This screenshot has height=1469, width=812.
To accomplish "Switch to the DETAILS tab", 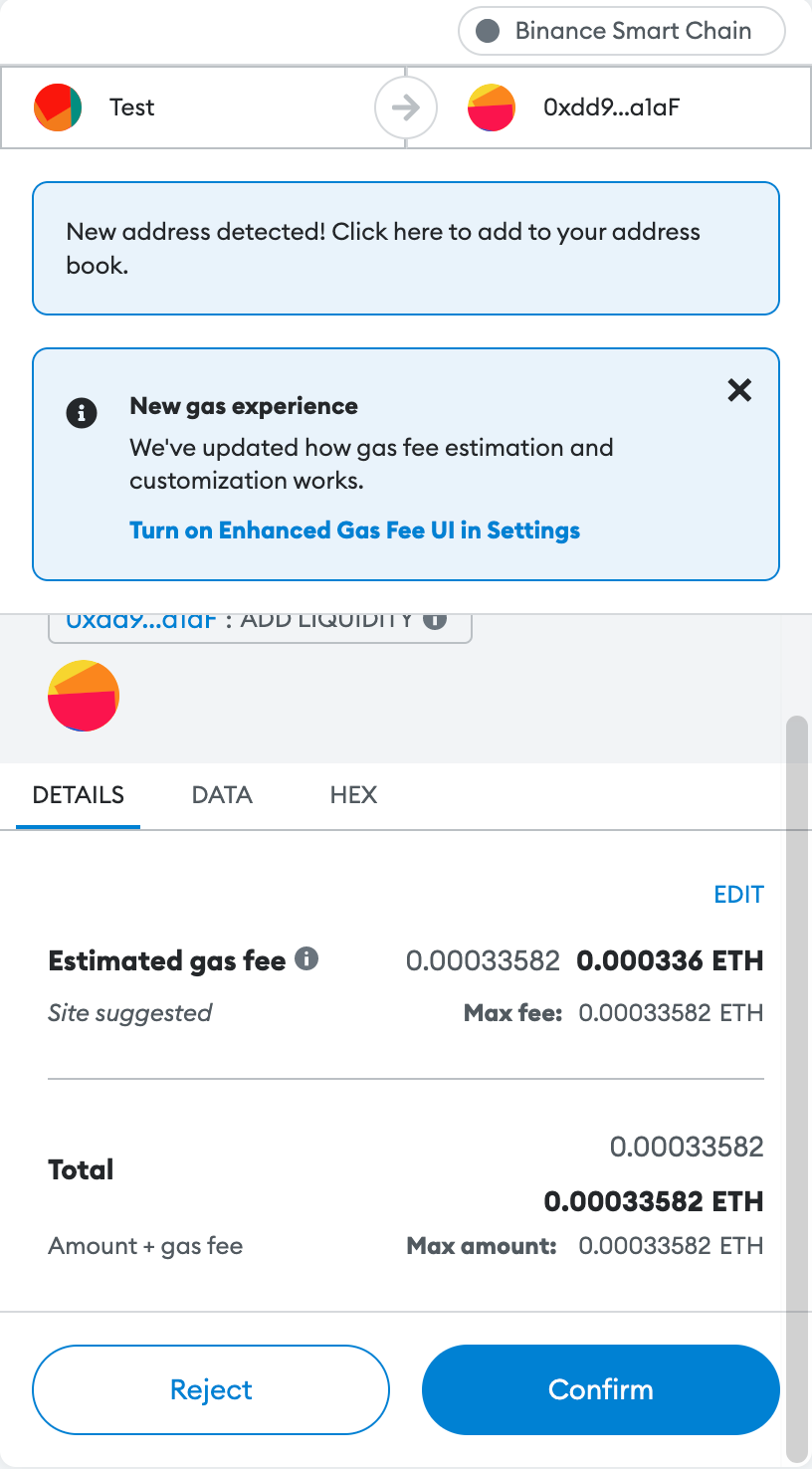I will pos(79,795).
